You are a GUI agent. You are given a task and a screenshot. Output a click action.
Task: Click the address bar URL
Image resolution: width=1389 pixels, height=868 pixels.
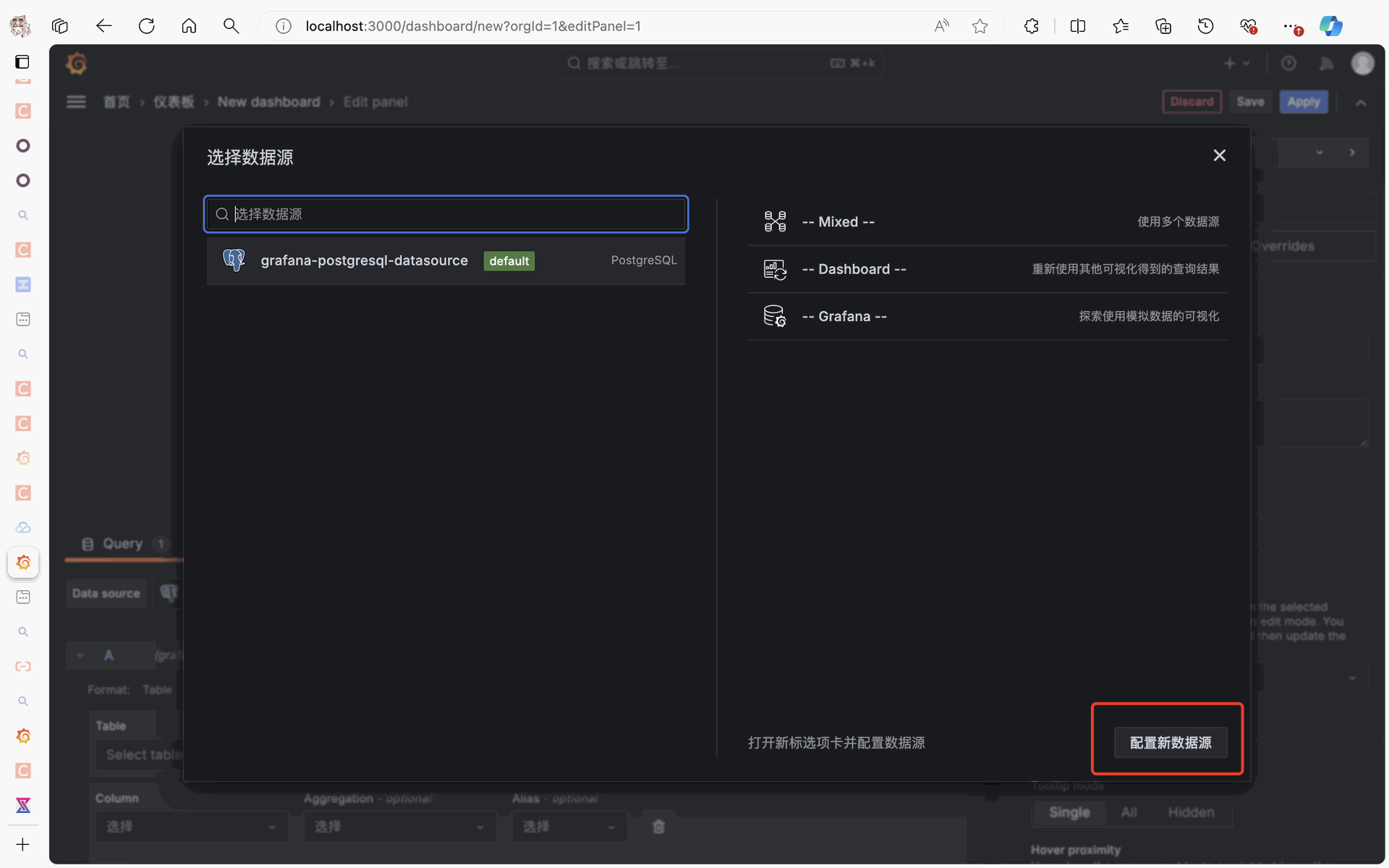click(473, 26)
